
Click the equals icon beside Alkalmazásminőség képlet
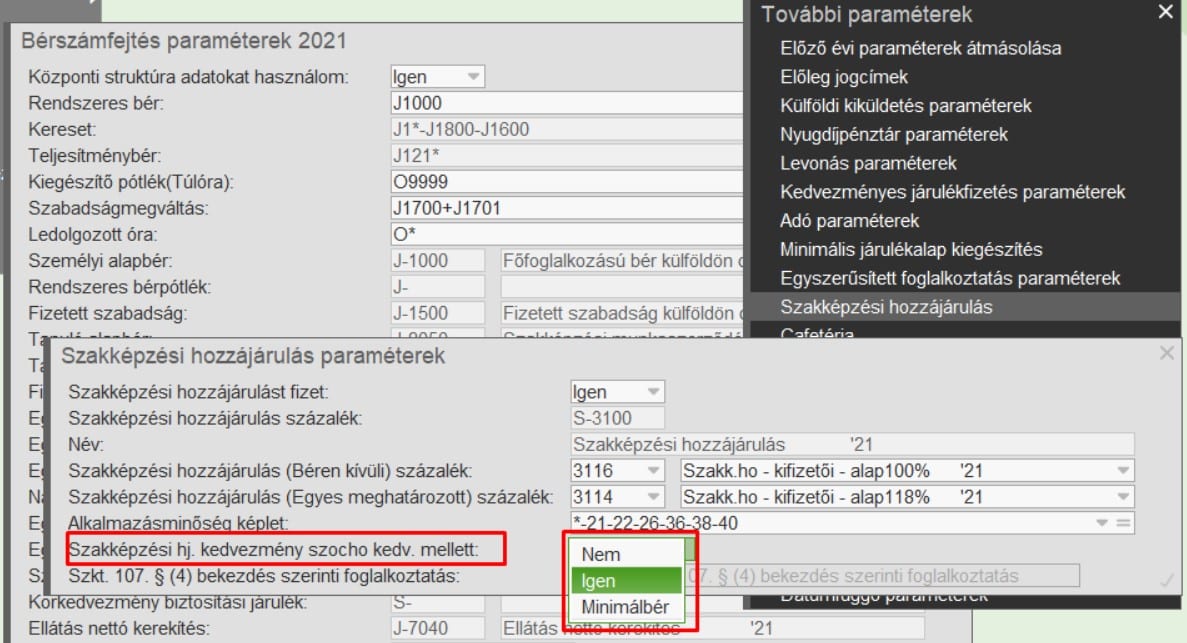click(1123, 522)
